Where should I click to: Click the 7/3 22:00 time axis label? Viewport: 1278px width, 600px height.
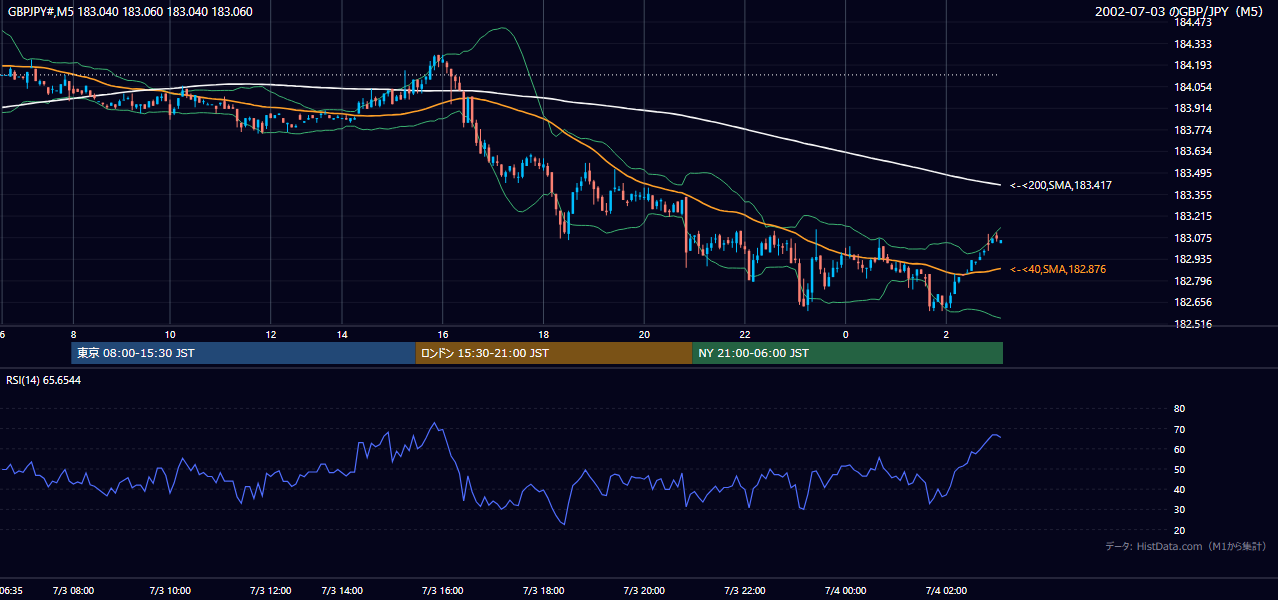(x=745, y=591)
